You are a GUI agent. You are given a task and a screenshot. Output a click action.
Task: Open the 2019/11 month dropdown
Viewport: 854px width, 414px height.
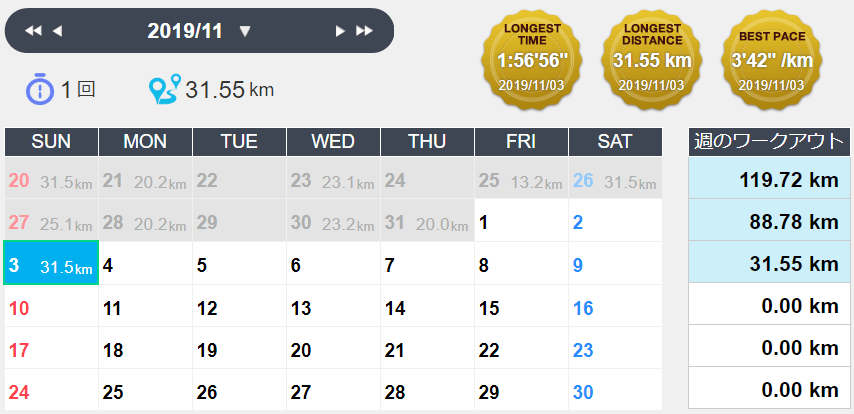coord(245,31)
